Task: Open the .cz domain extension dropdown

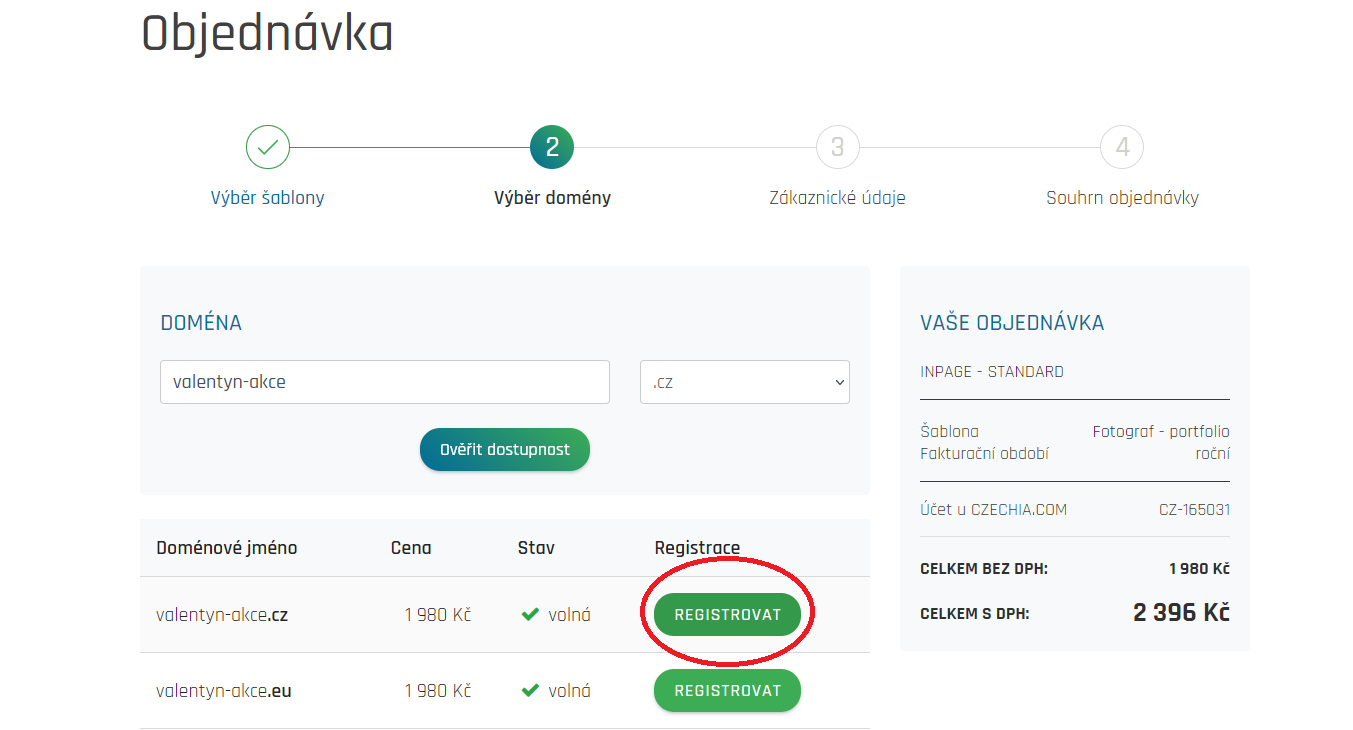Action: 744,382
